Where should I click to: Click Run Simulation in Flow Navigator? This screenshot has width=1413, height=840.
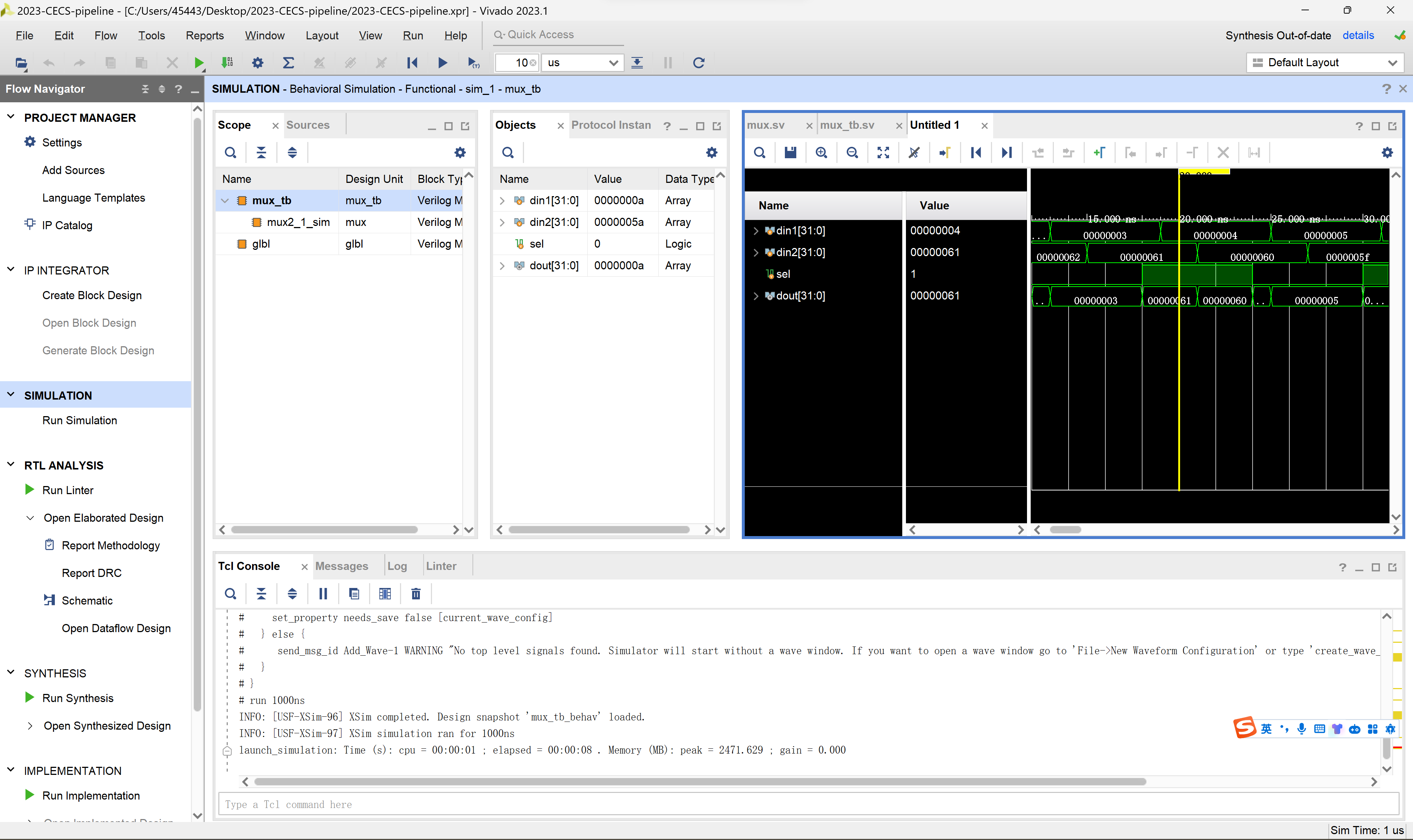click(x=79, y=421)
